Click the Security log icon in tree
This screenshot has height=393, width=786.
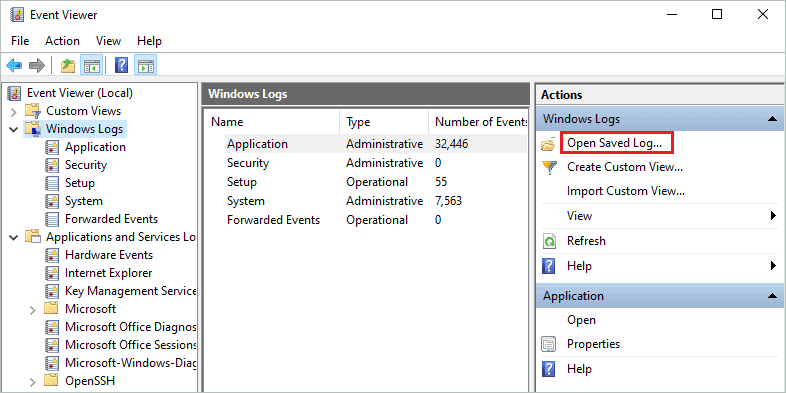coord(52,165)
